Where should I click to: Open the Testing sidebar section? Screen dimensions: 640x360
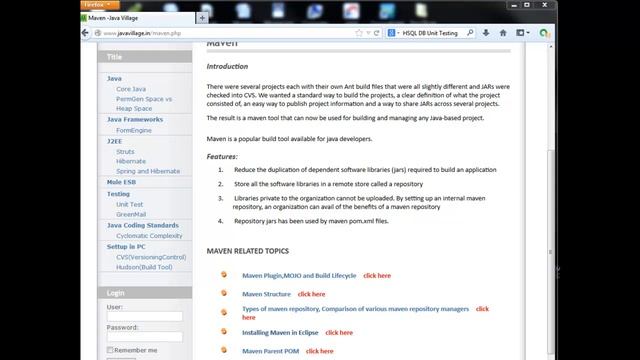pyautogui.click(x=118, y=194)
